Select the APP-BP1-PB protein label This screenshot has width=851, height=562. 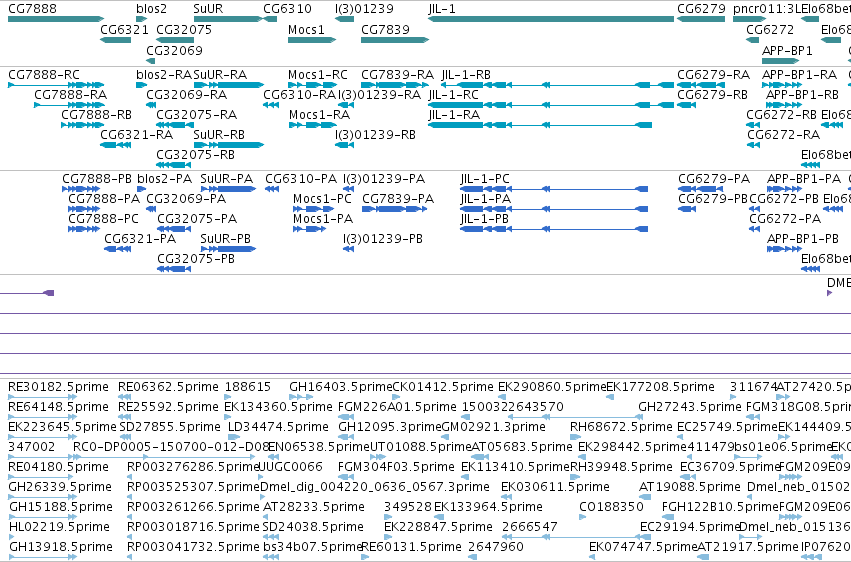coord(803,239)
